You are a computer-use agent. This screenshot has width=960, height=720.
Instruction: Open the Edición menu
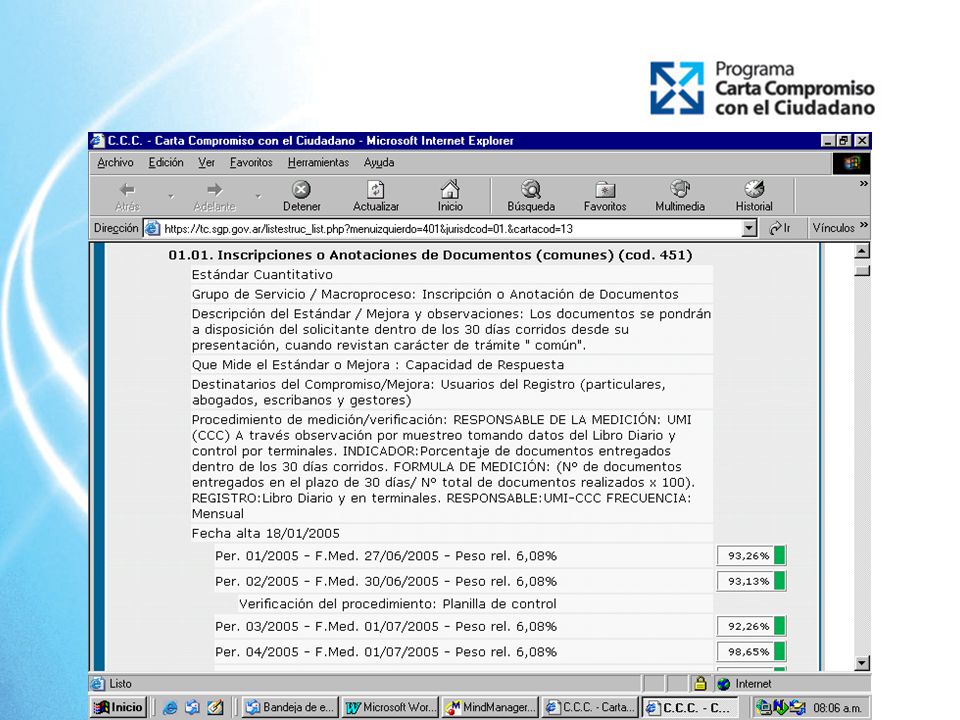click(166, 162)
